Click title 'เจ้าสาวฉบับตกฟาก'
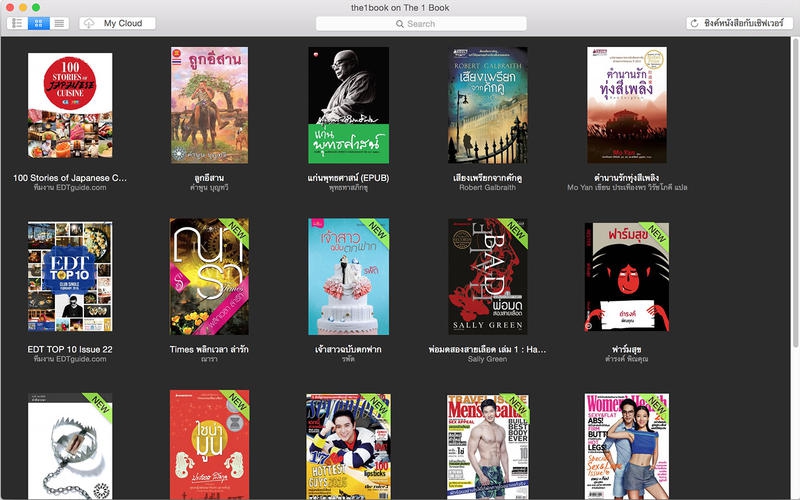Image resolution: width=800 pixels, height=500 pixels. pyautogui.click(x=348, y=349)
